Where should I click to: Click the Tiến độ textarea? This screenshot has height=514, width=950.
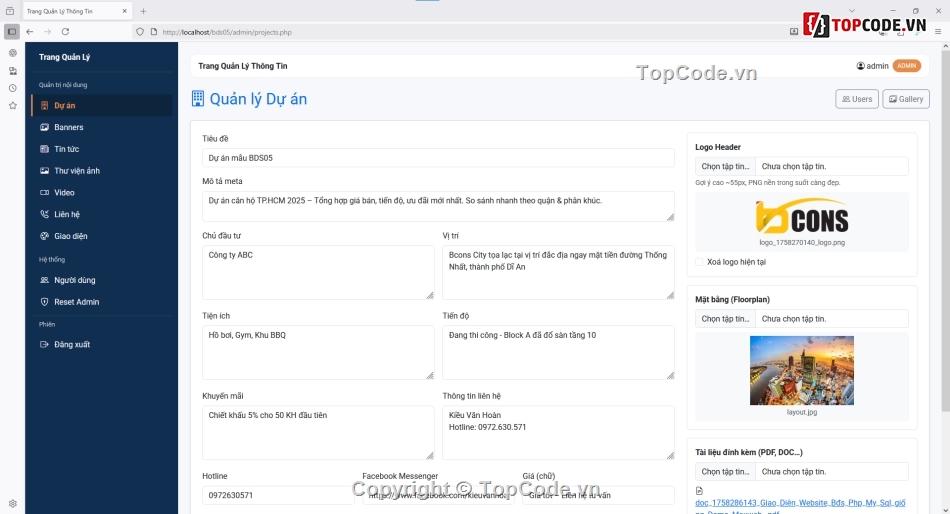pos(558,352)
